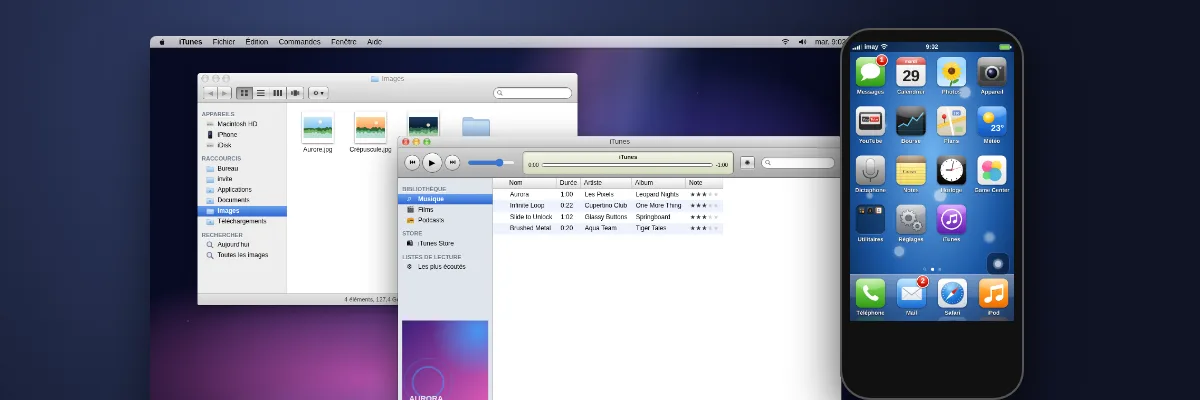Click the iTunes volume slider

click(x=491, y=162)
